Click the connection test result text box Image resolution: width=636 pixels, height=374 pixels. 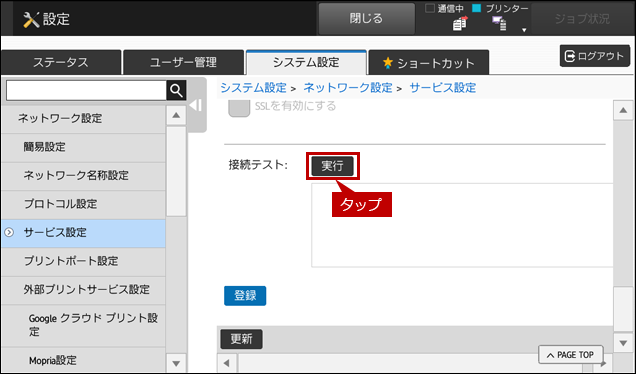[462, 225]
